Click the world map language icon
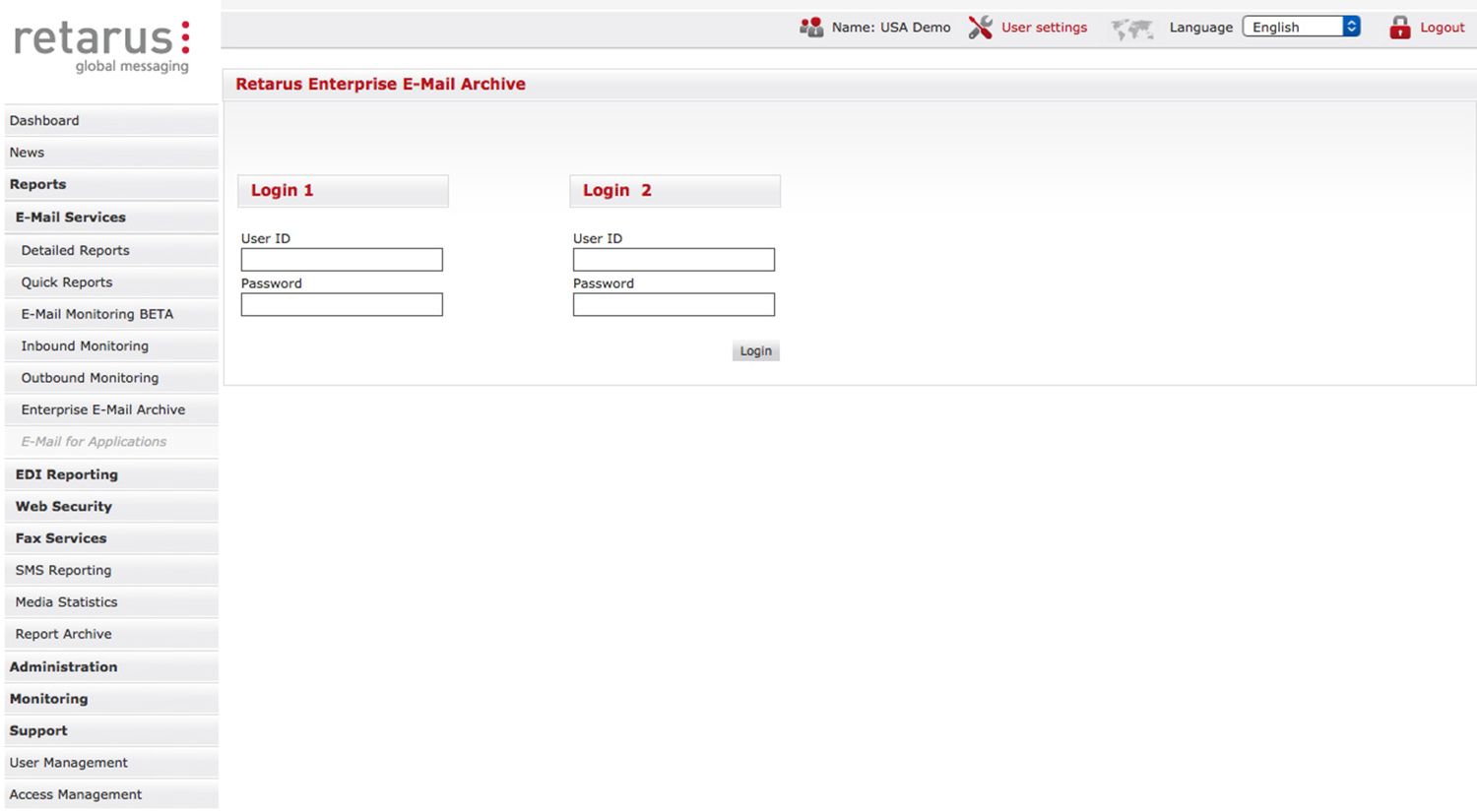 (x=1132, y=29)
